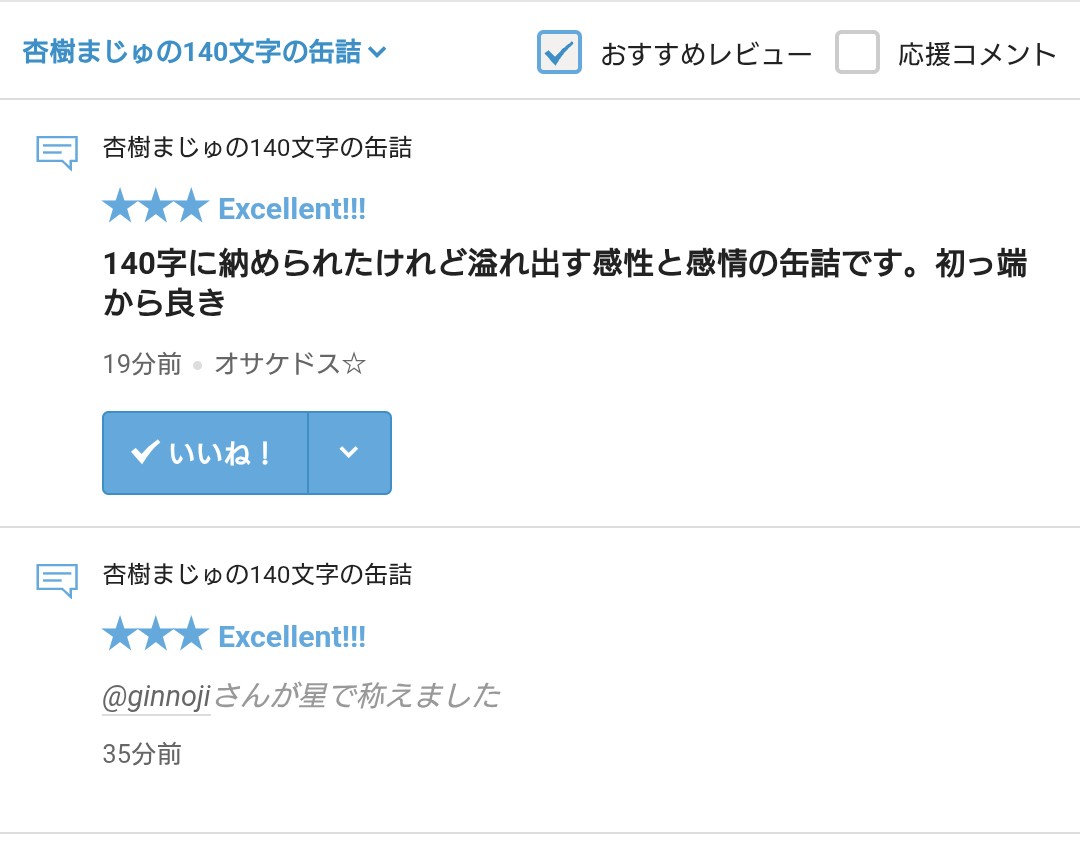Open the dropdown arrow beside いいね！
Screen dimensions: 1080x850
349,453
